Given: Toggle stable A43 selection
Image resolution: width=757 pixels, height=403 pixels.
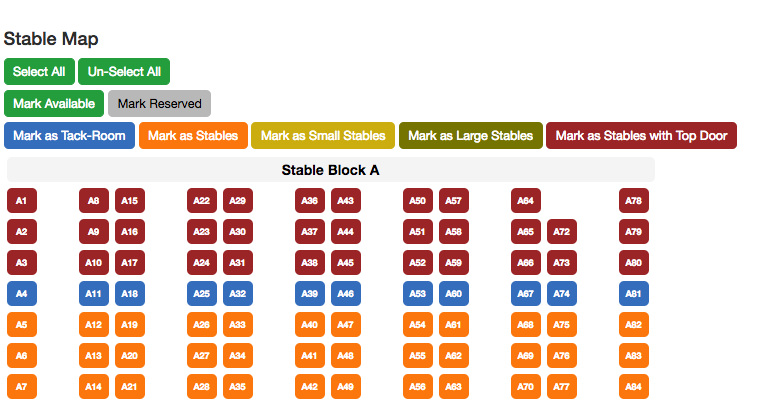Looking at the screenshot, I should pyautogui.click(x=346, y=201).
